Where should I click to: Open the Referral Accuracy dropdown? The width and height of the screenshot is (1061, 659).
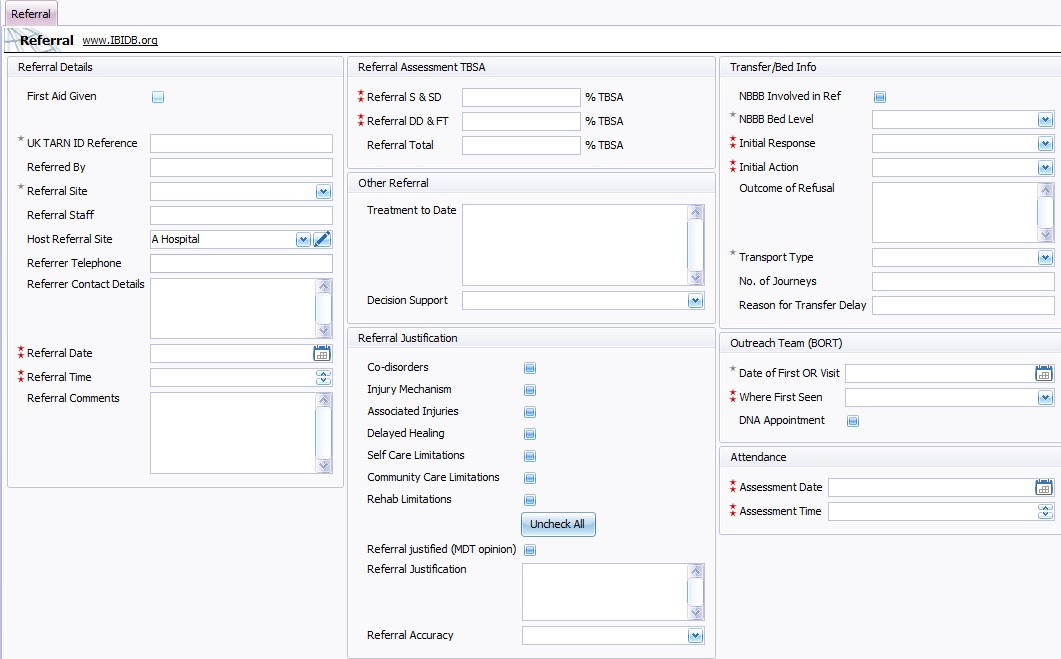click(x=695, y=635)
